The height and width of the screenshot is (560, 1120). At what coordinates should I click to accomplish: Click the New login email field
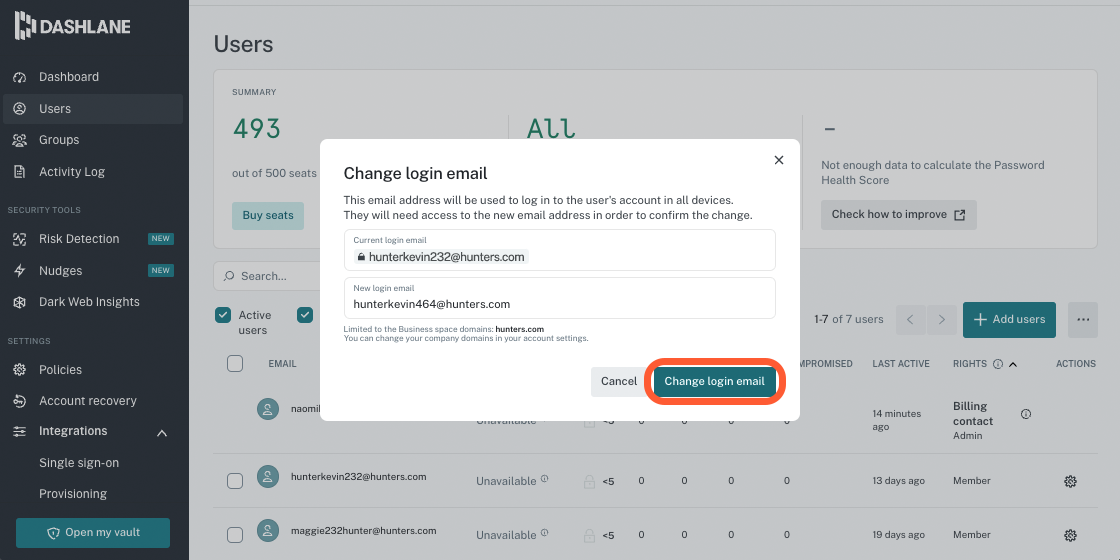(559, 298)
